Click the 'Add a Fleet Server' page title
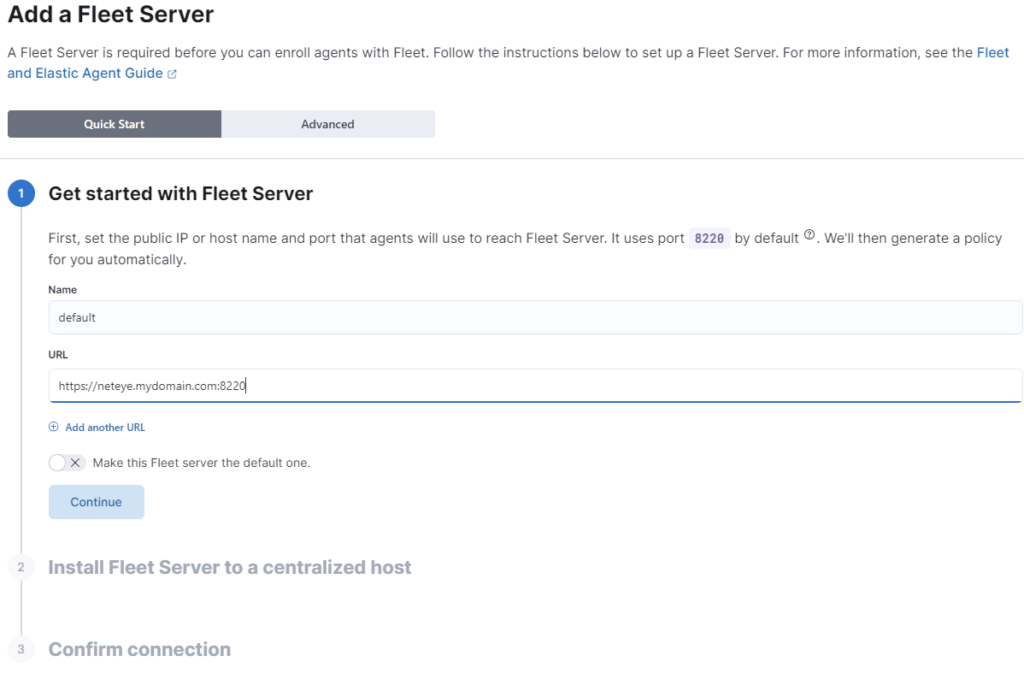This screenshot has height=697, width=1024. point(110,14)
